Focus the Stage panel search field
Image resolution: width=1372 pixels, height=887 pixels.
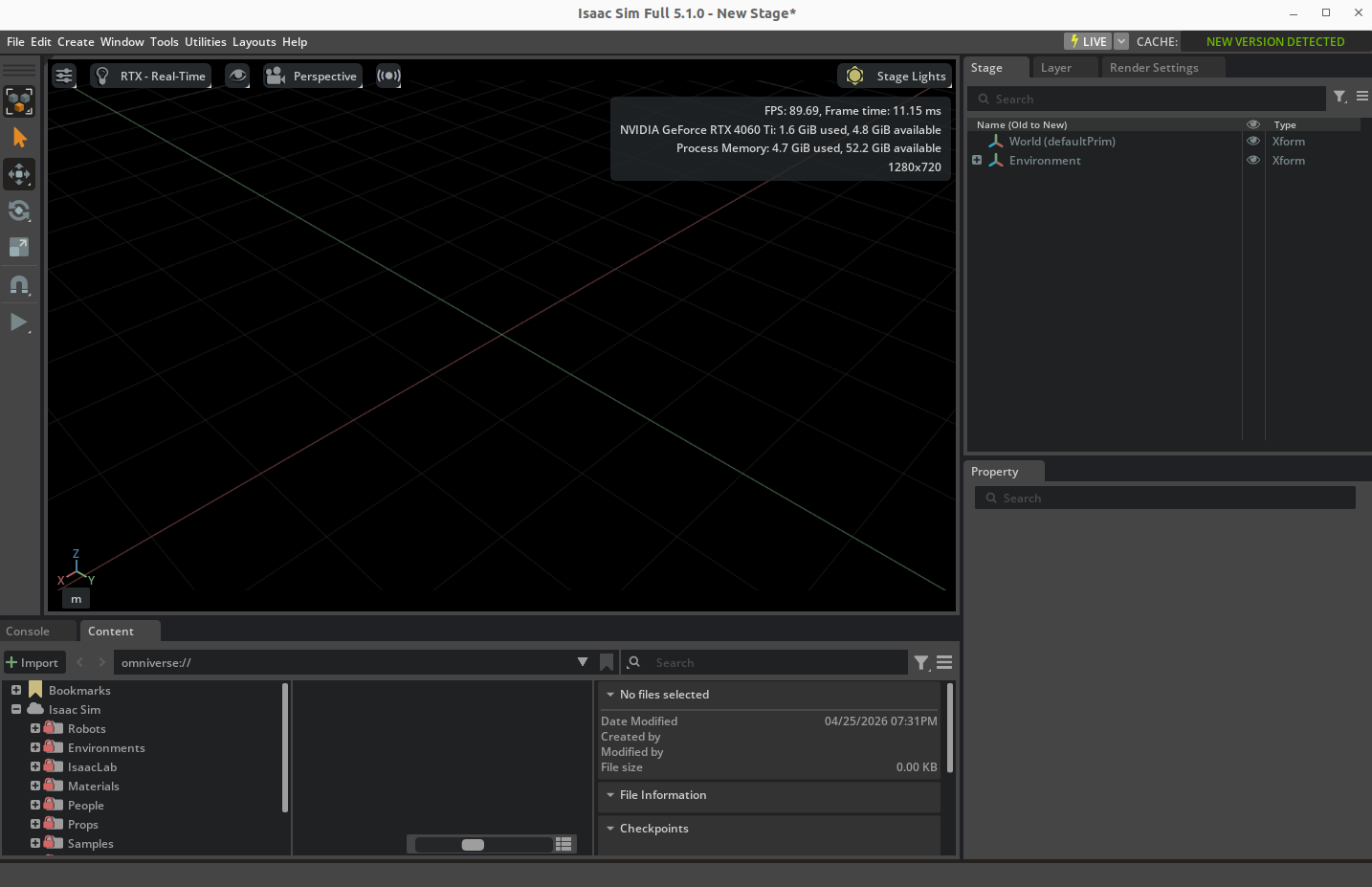coord(1146,99)
